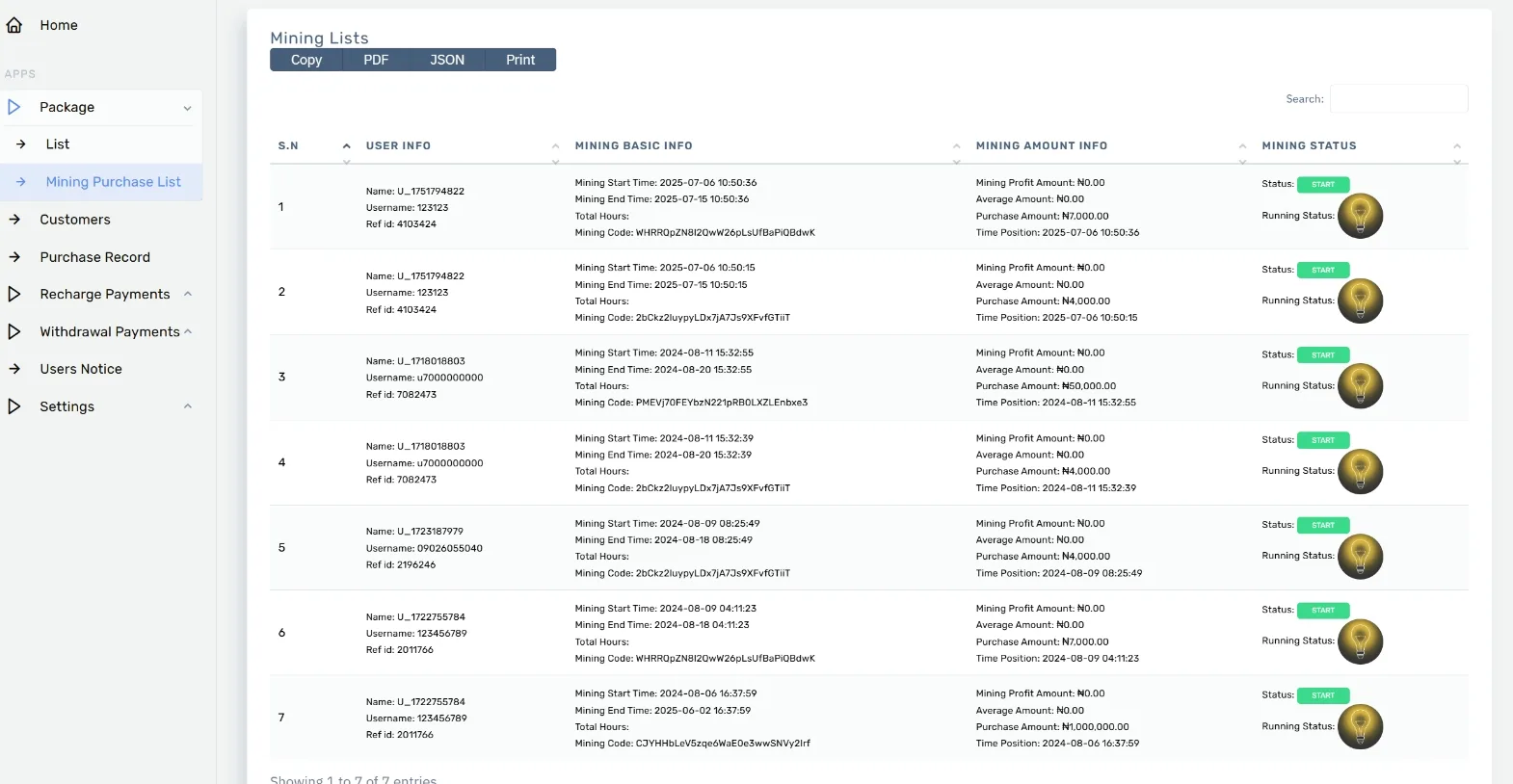Collapse the Package menu chevron

(187, 108)
